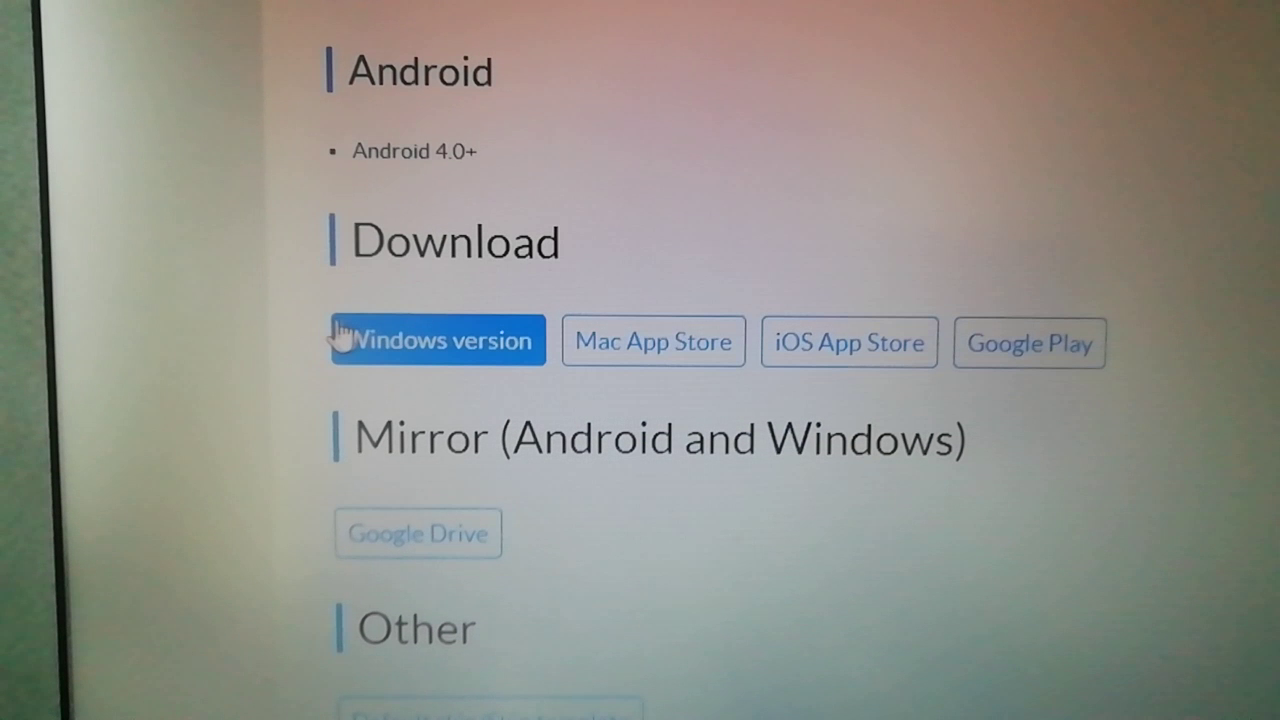This screenshot has width=1280, height=720.
Task: Click the 'Android' section heading
Action: [420, 71]
